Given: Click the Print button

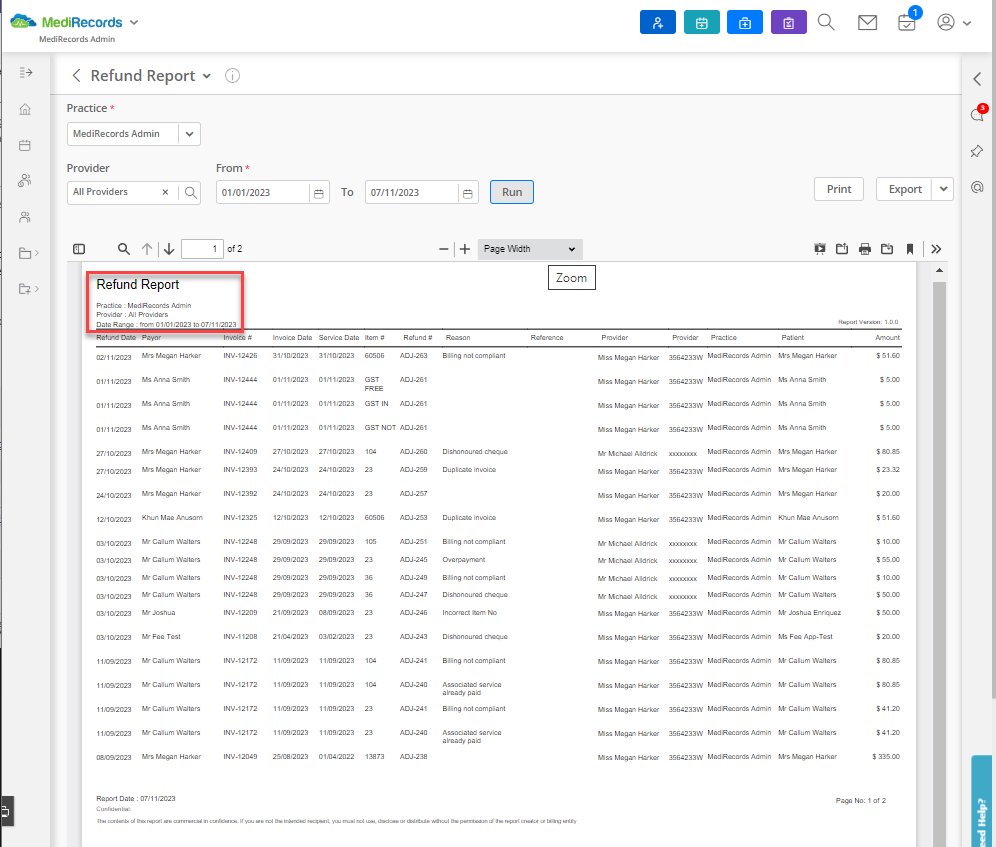Looking at the screenshot, I should (x=838, y=189).
